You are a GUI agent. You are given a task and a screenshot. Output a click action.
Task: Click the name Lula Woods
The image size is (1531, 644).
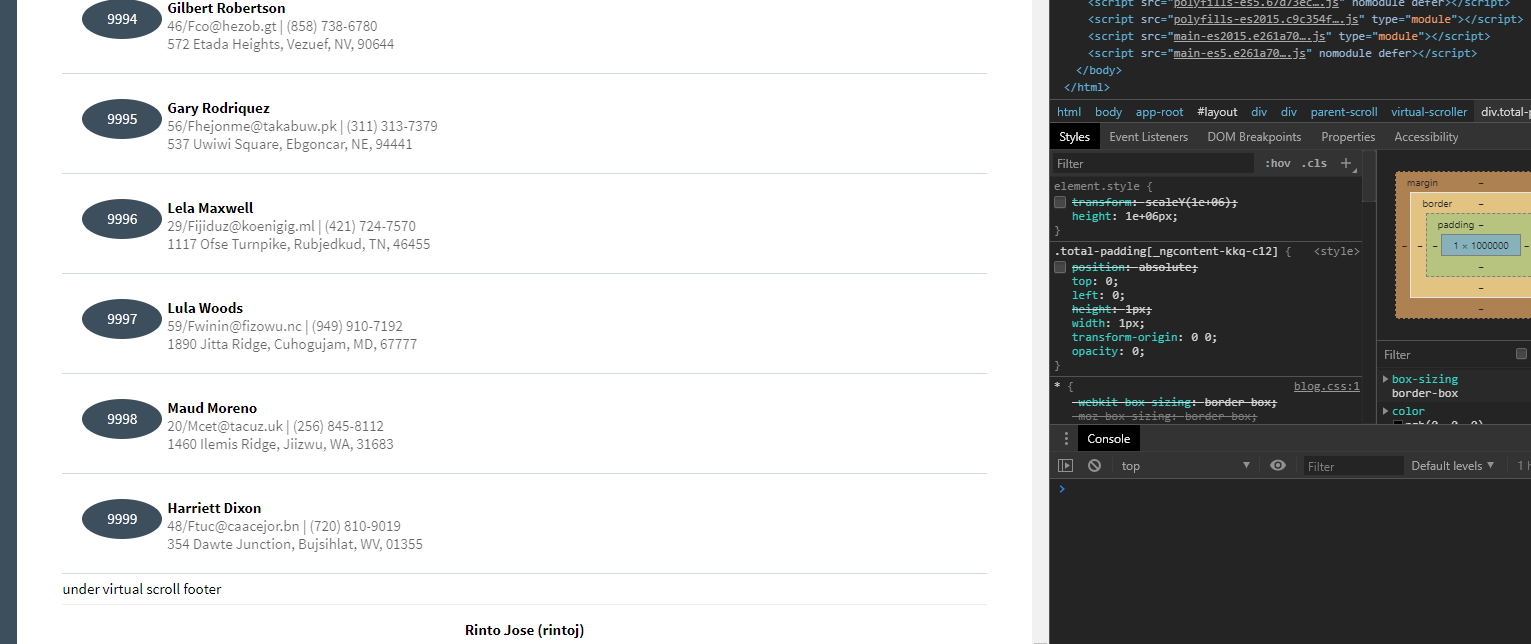click(205, 308)
